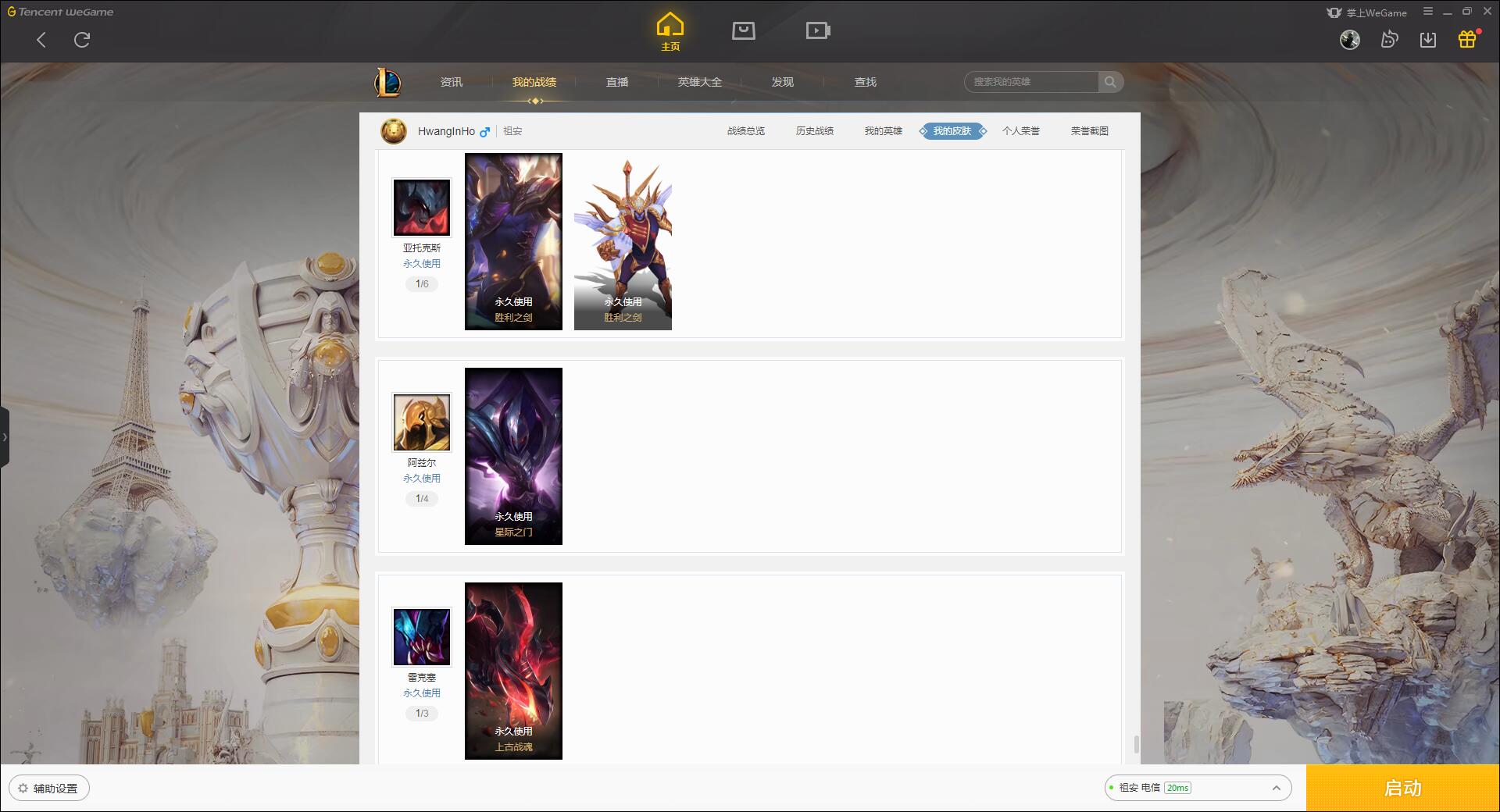Viewport: 1500px width, 812px height.
Task: Click the search magnifier button
Action: point(1110,82)
